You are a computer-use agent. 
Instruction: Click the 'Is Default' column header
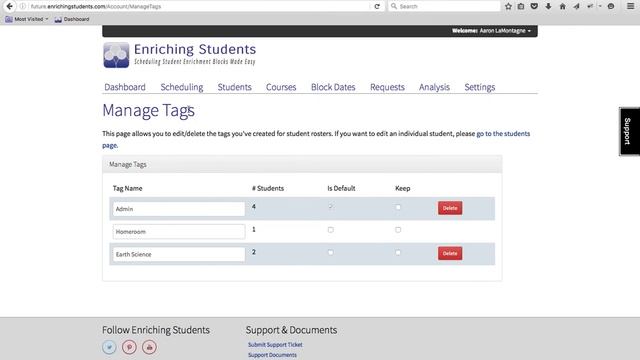coord(341,188)
